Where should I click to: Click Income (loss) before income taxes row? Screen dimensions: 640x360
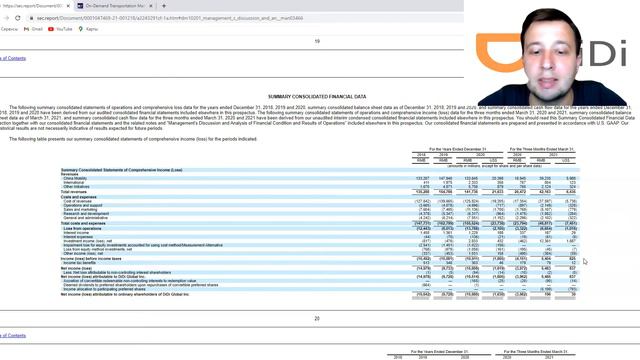[91, 259]
